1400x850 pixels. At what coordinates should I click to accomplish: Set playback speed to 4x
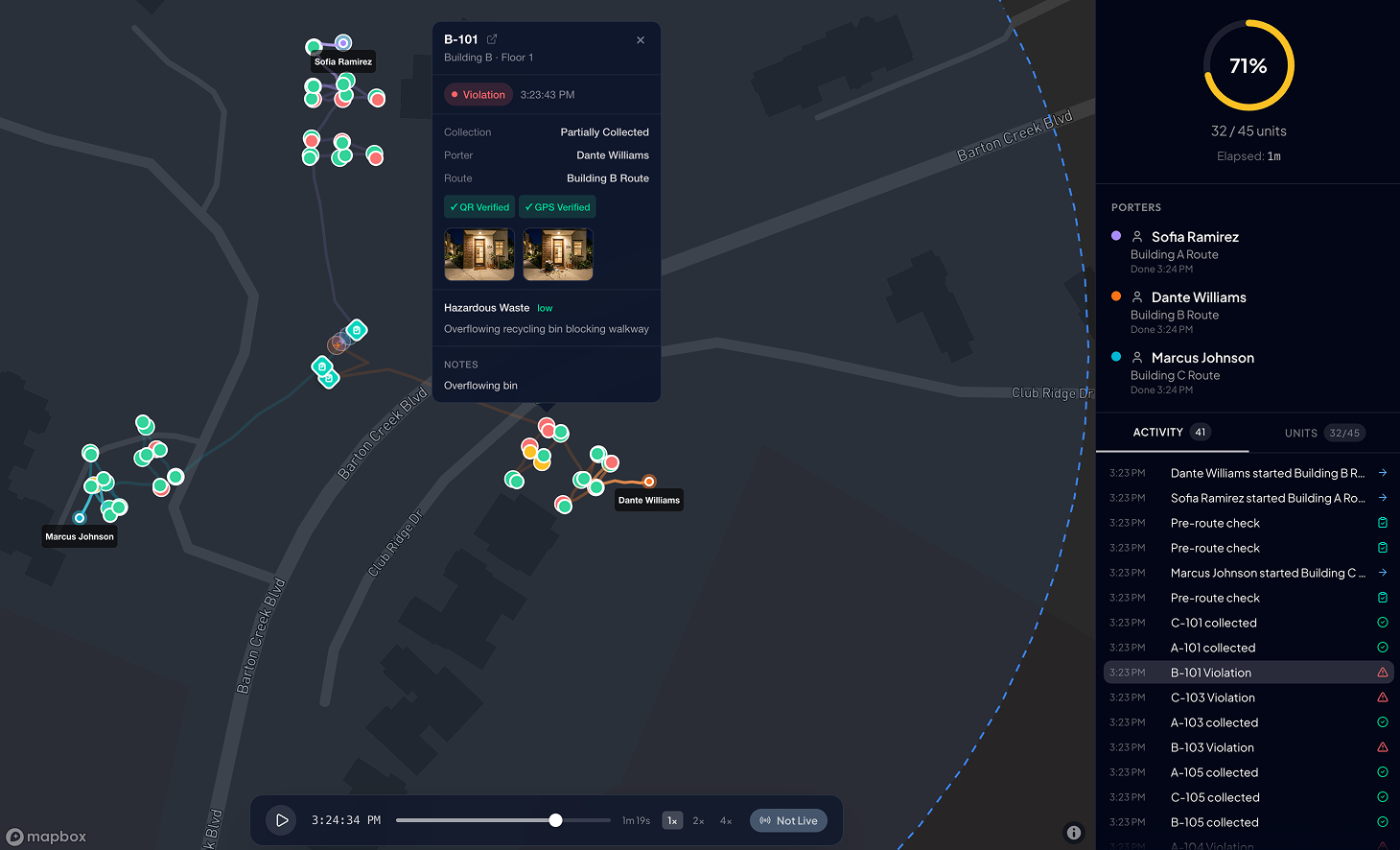tap(726, 820)
